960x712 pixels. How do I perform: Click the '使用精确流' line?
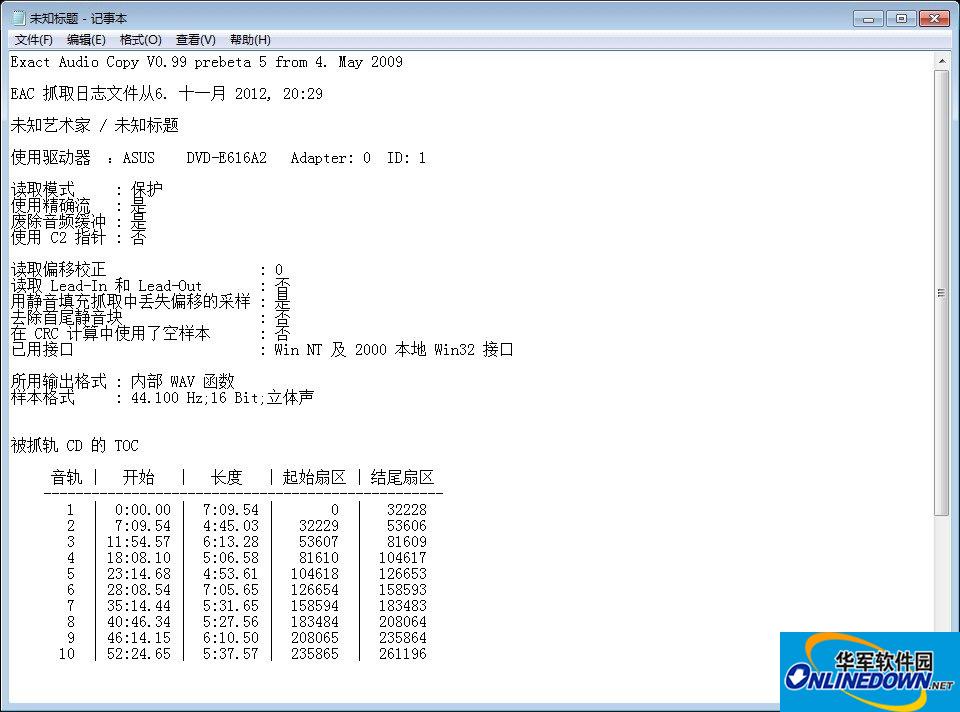(x=78, y=205)
